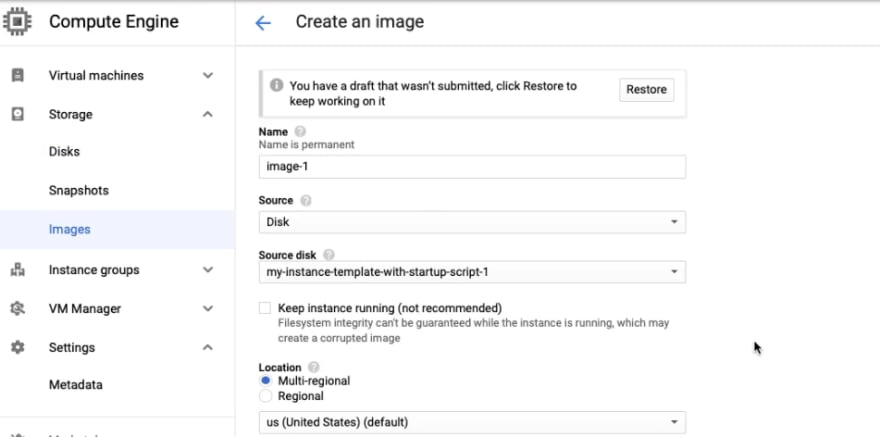Open Metadata under Settings
This screenshot has width=880, height=437.
pyautogui.click(x=76, y=385)
